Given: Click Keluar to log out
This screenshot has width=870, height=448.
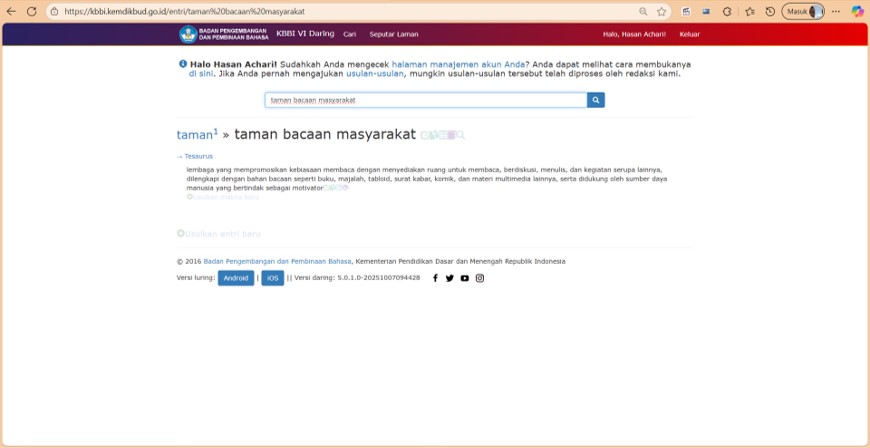Looking at the screenshot, I should (x=690, y=34).
